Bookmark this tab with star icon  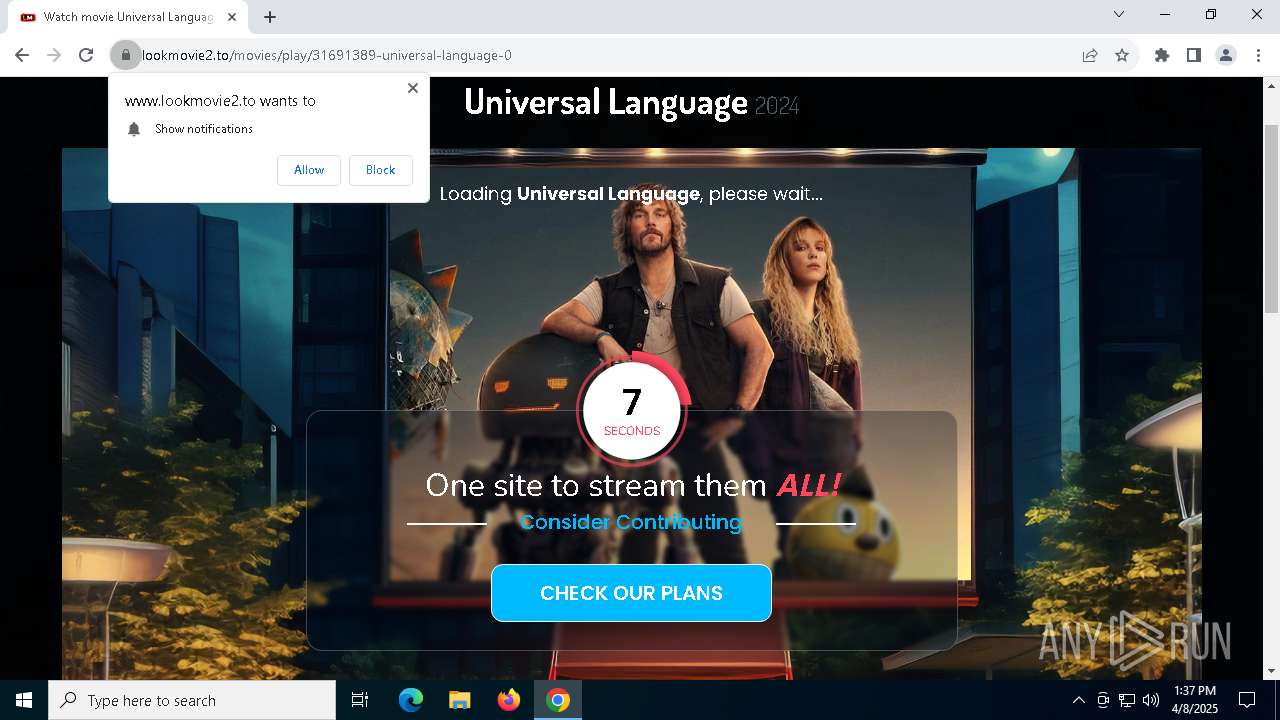1122,55
